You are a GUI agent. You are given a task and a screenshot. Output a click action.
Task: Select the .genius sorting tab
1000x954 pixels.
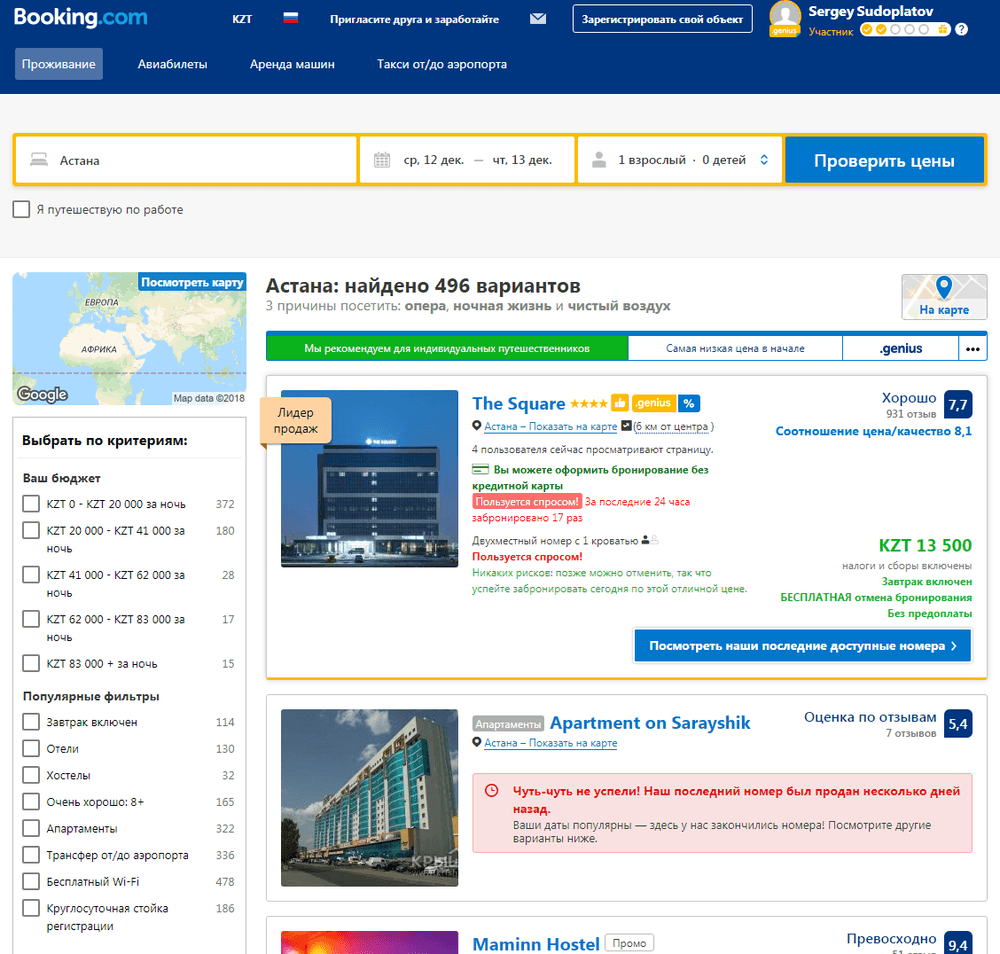click(x=901, y=348)
